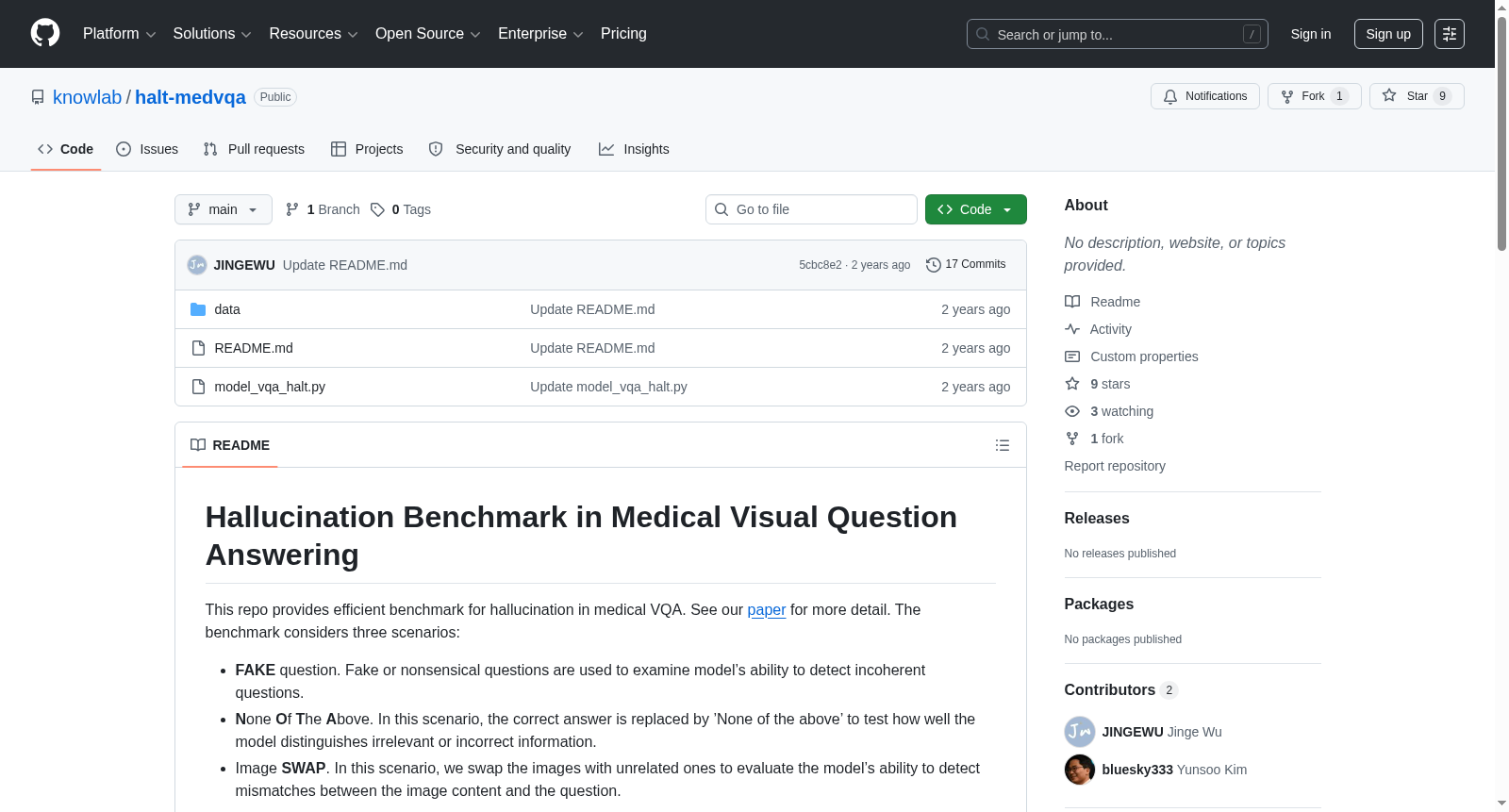Open the global navigation settings icon button

point(1450,34)
